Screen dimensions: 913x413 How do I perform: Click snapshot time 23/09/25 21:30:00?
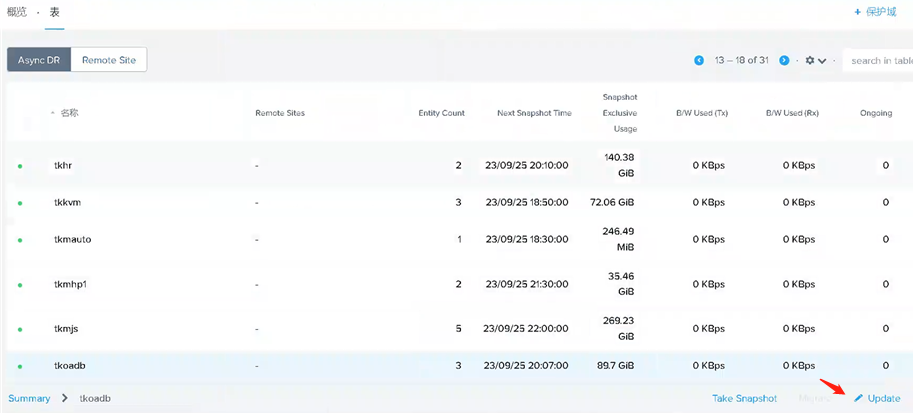526,284
